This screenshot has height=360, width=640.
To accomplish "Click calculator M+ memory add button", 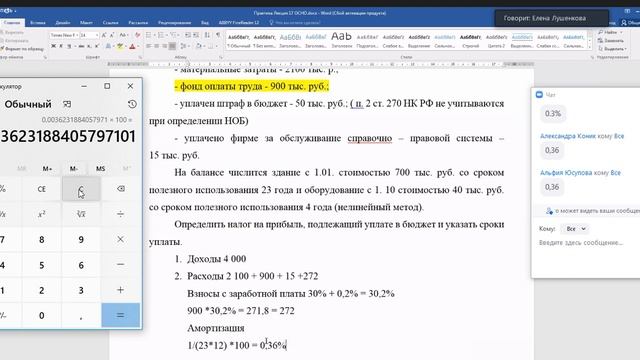I will [x=47, y=169].
